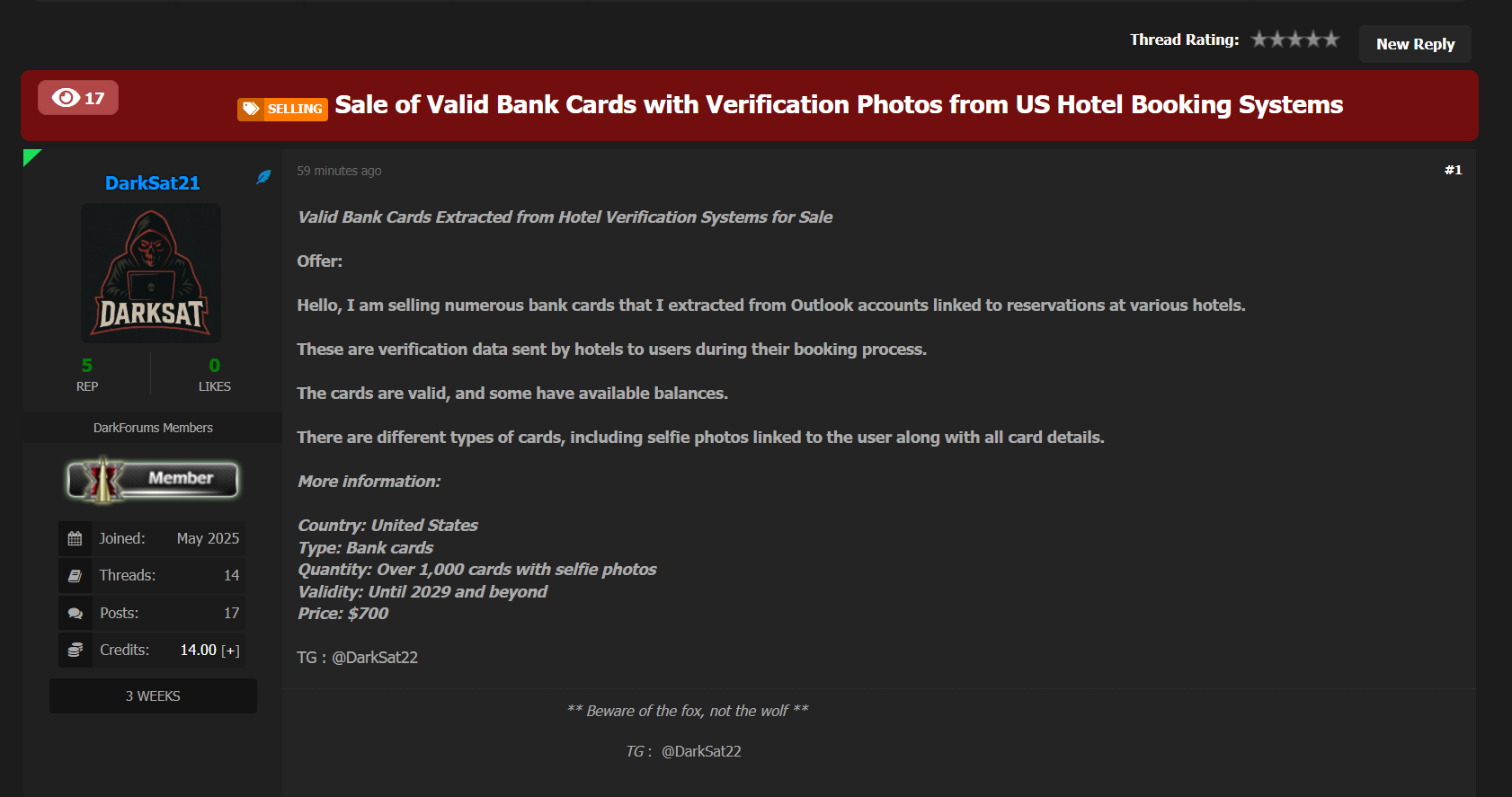1512x797 pixels.
Task: Click the Posts speech-bubble icon
Action: (x=76, y=614)
